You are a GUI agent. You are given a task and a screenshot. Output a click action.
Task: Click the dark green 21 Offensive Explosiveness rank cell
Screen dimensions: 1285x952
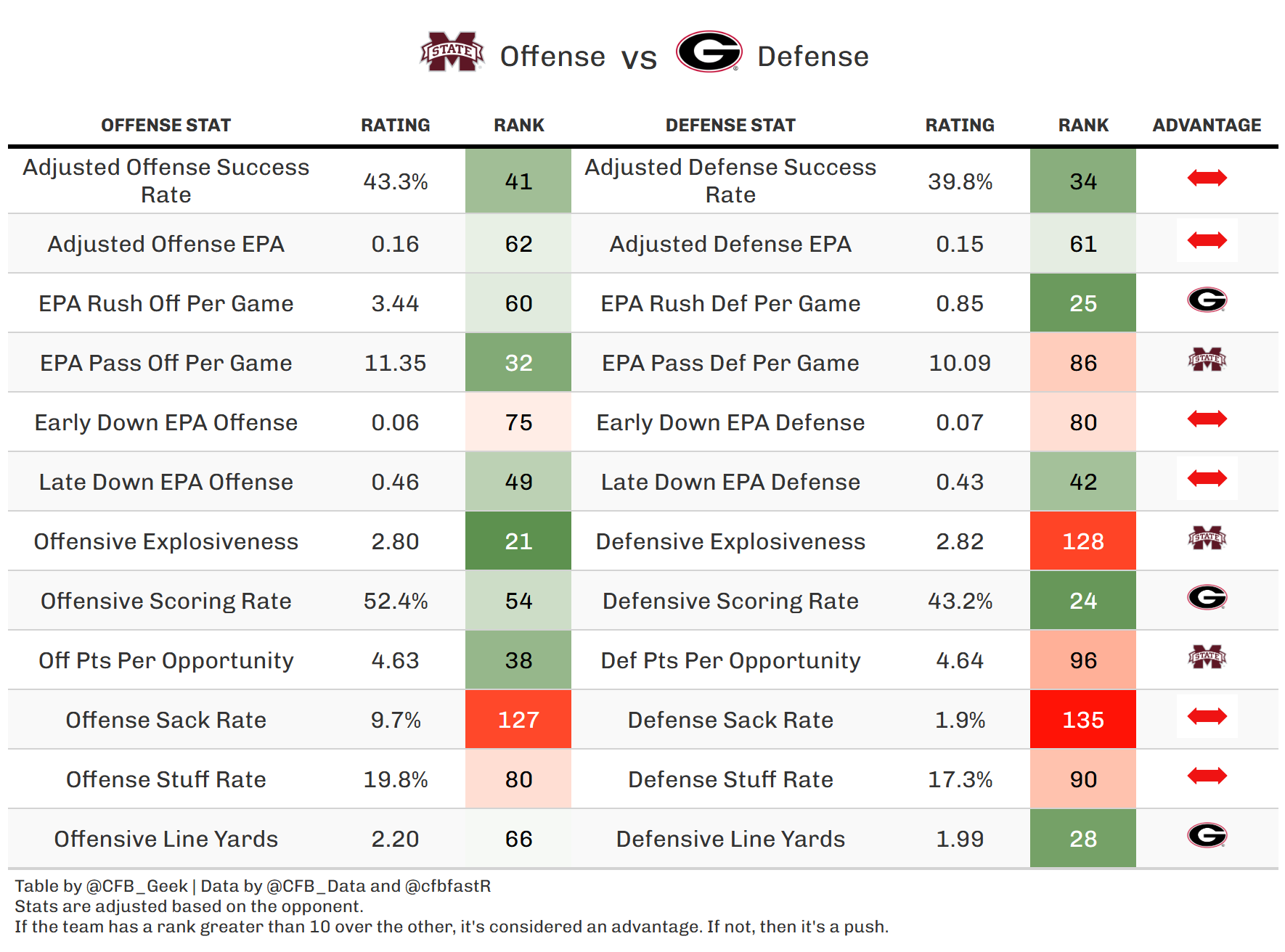pyautogui.click(x=518, y=541)
